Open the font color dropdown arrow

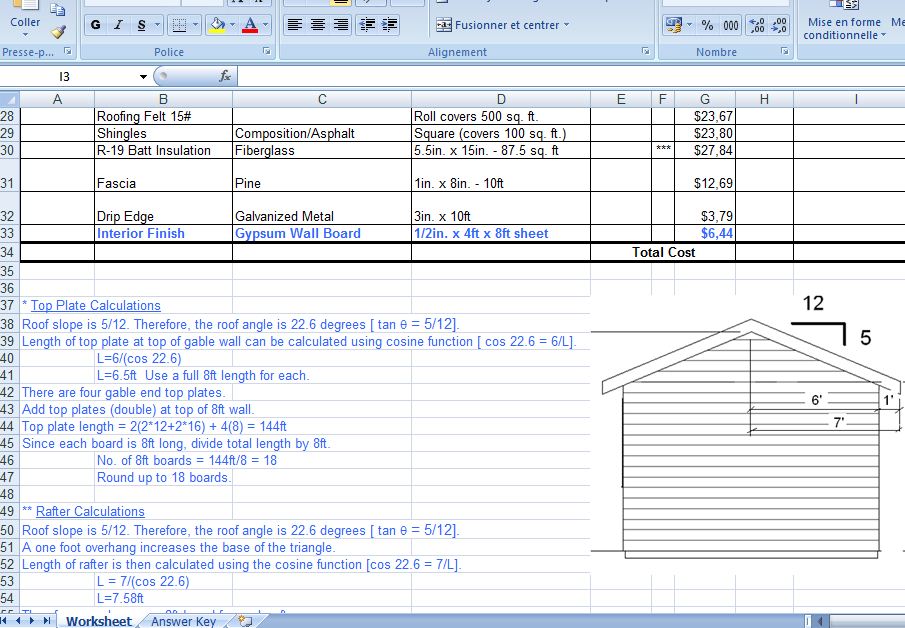(267, 23)
